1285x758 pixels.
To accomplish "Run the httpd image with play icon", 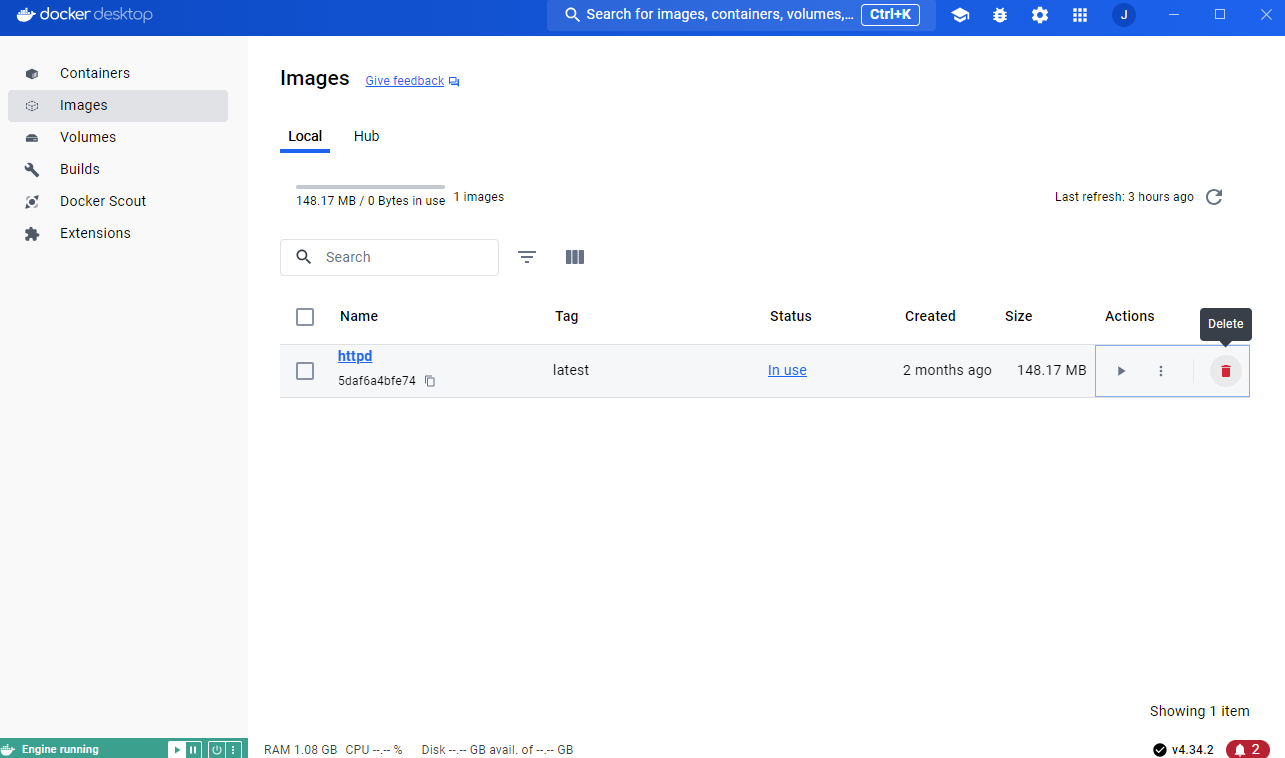I will 1121,371.
